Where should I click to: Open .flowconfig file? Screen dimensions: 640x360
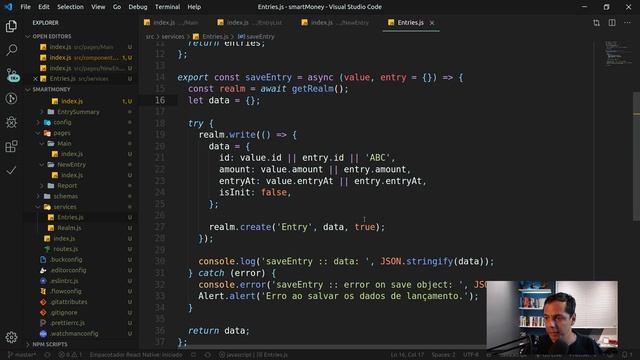click(x=66, y=291)
